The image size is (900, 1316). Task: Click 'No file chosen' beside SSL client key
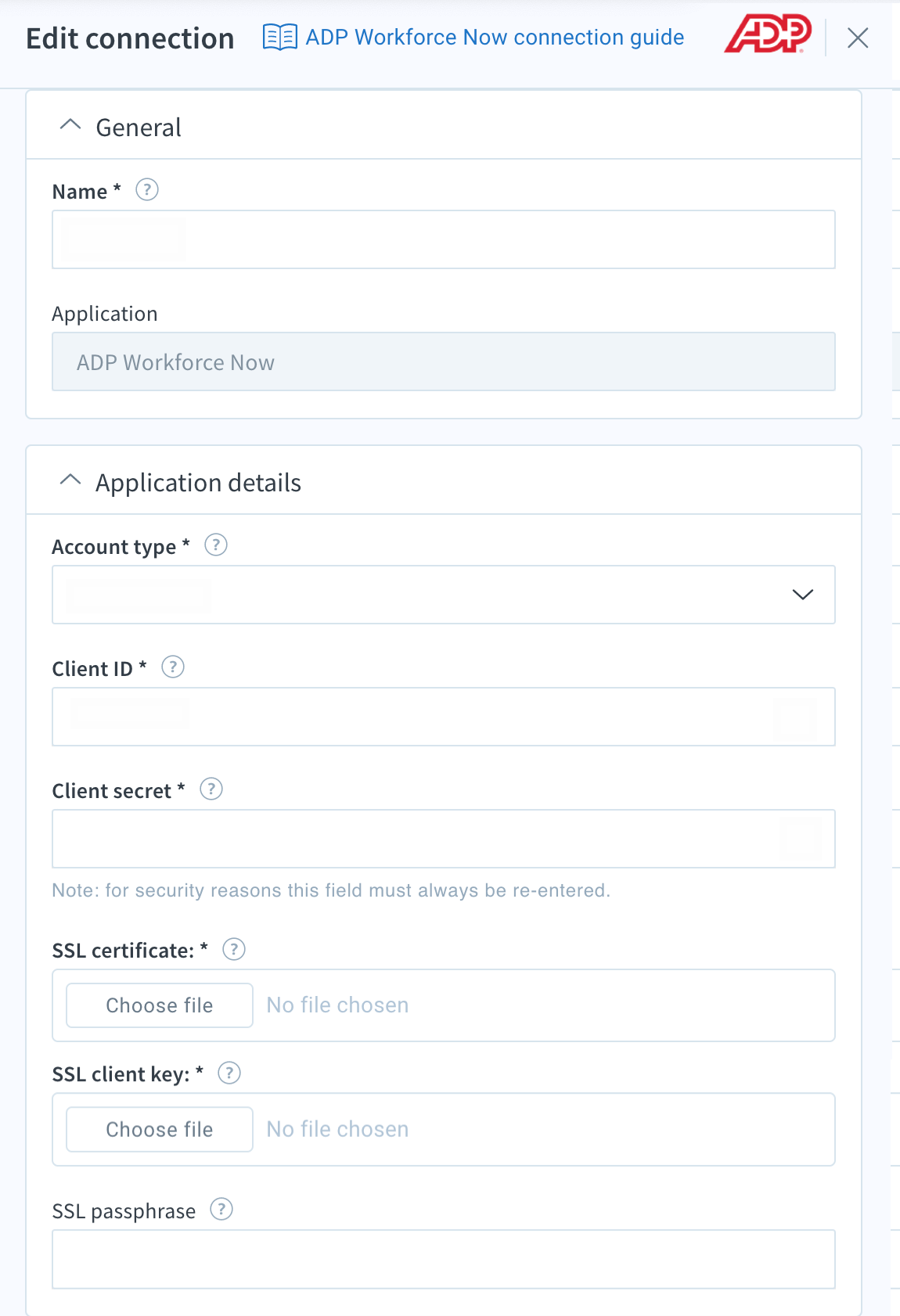(337, 1130)
